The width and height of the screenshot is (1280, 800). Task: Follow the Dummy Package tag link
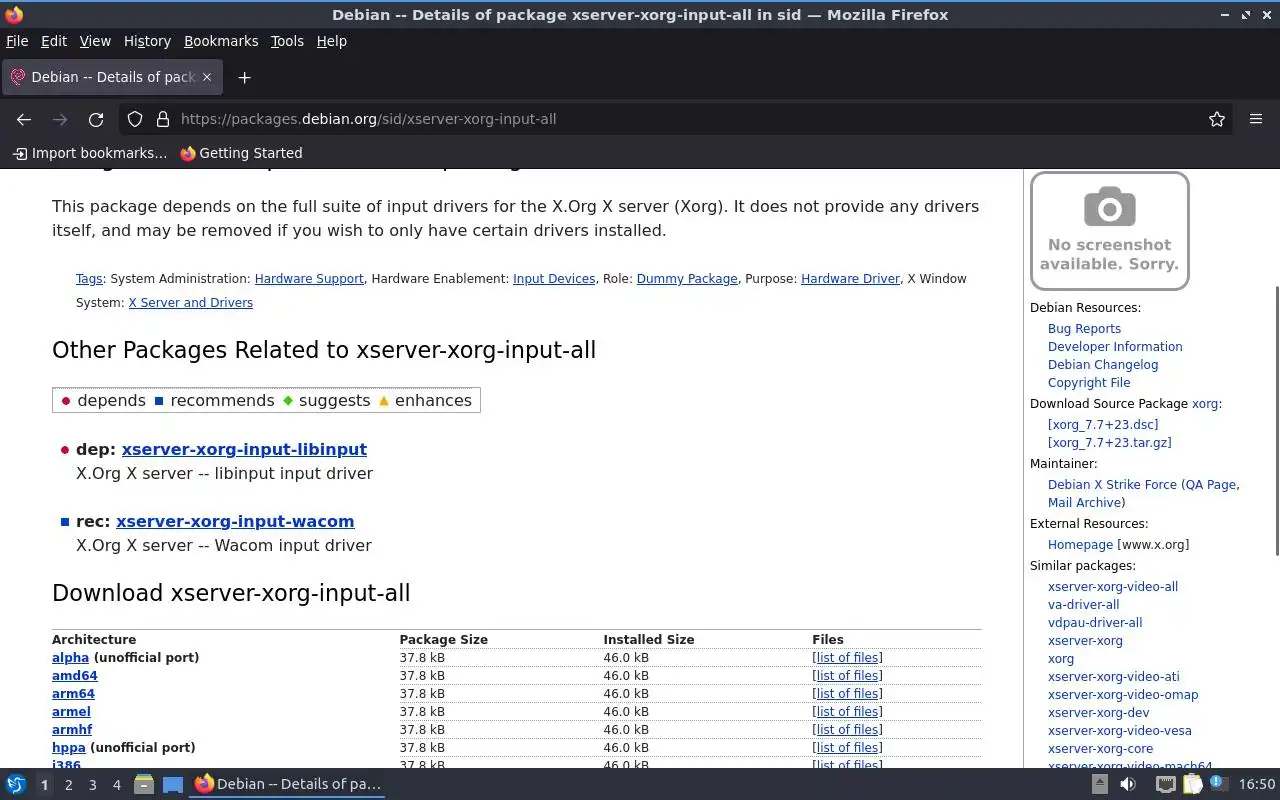(687, 279)
